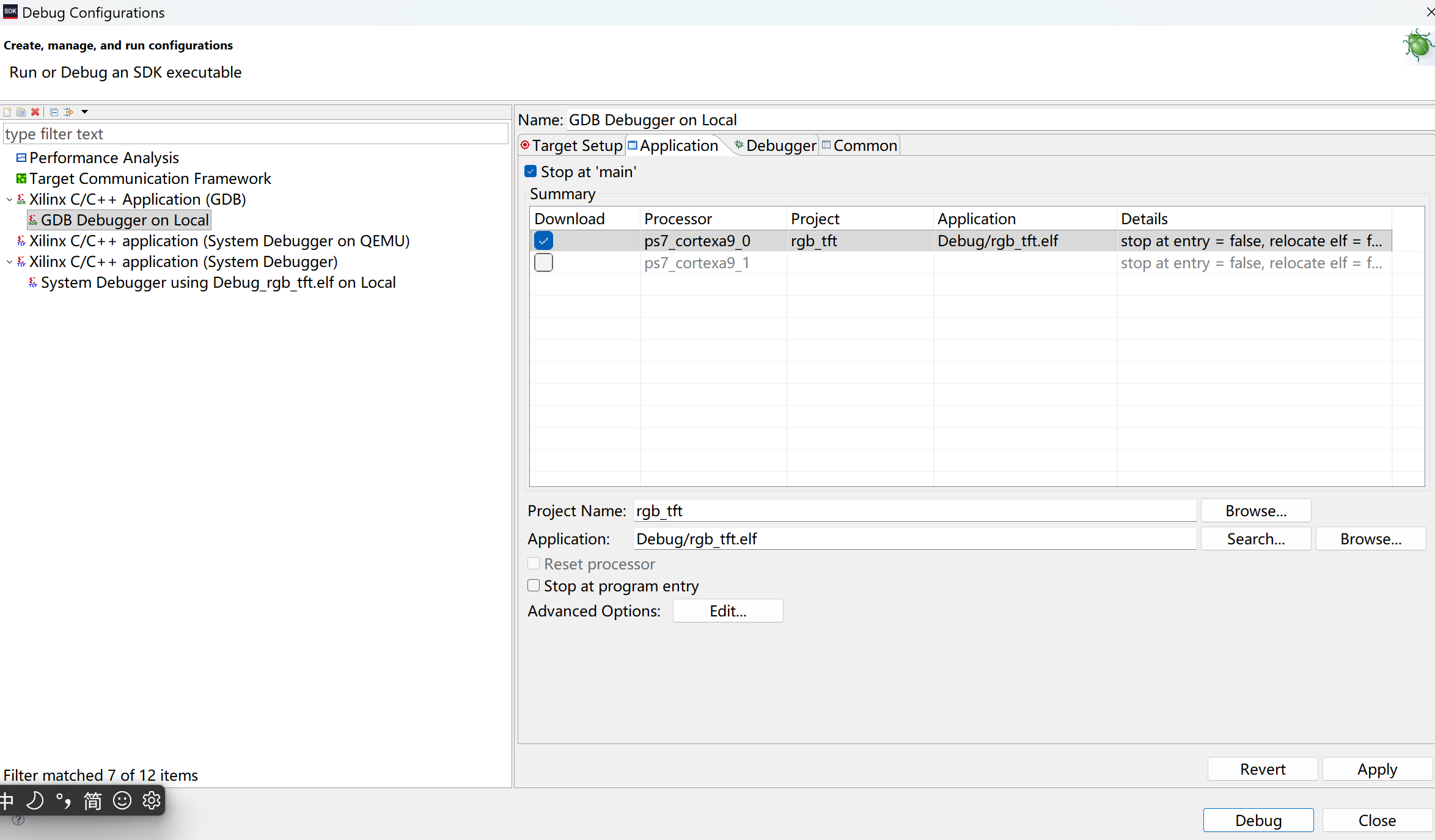Viewport: 1435px width, 840px height.
Task: Open the filter toolbar dropdown arrow
Action: coord(85,112)
